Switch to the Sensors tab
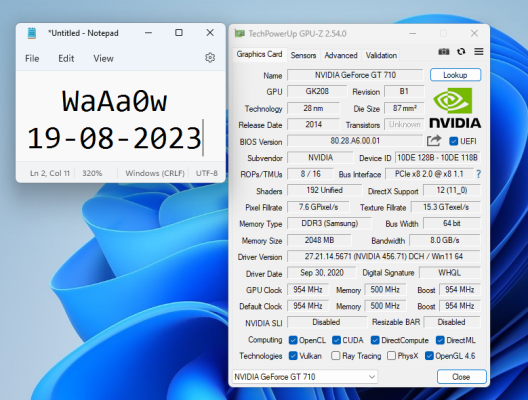Screen dimensions: 528x400 tap(303, 55)
